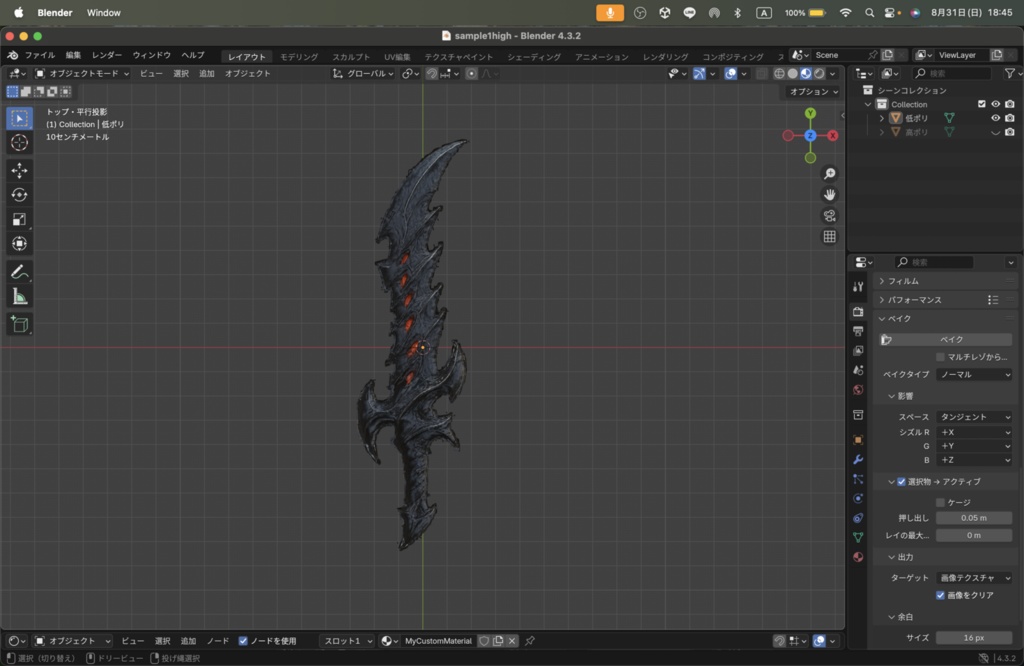Activate the Annotate tool

[19, 271]
